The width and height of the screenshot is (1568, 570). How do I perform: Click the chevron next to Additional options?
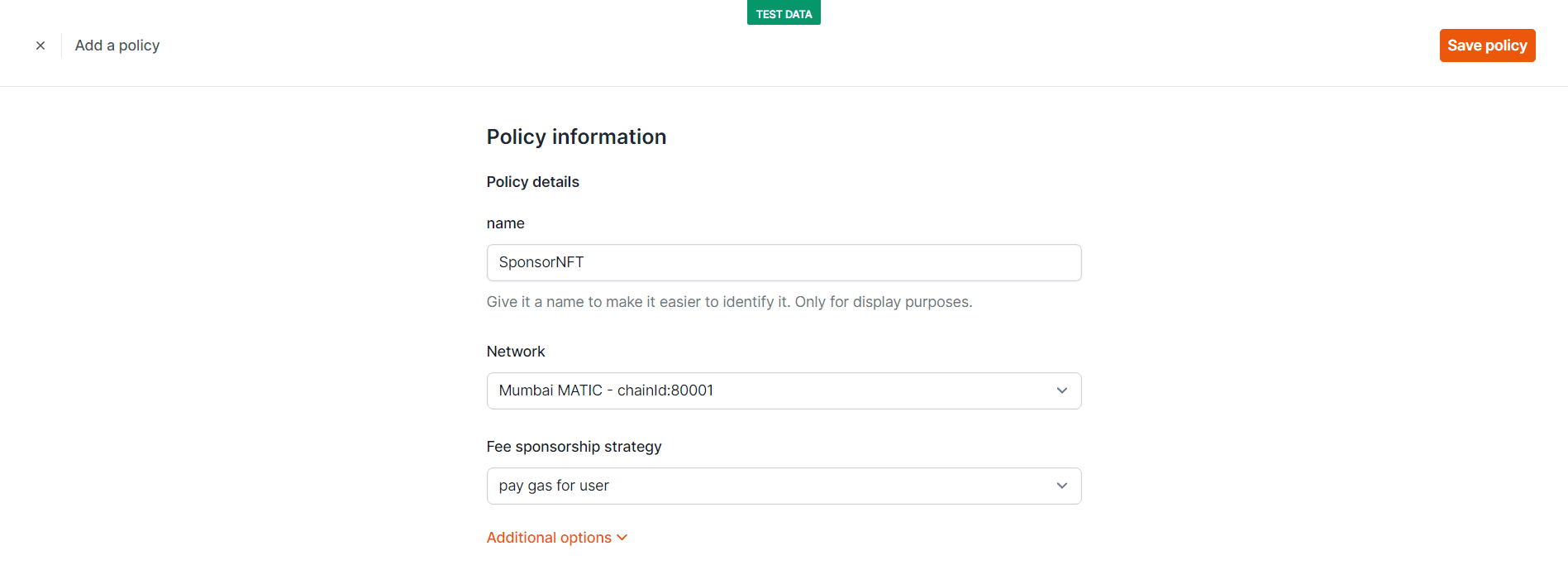(x=622, y=538)
